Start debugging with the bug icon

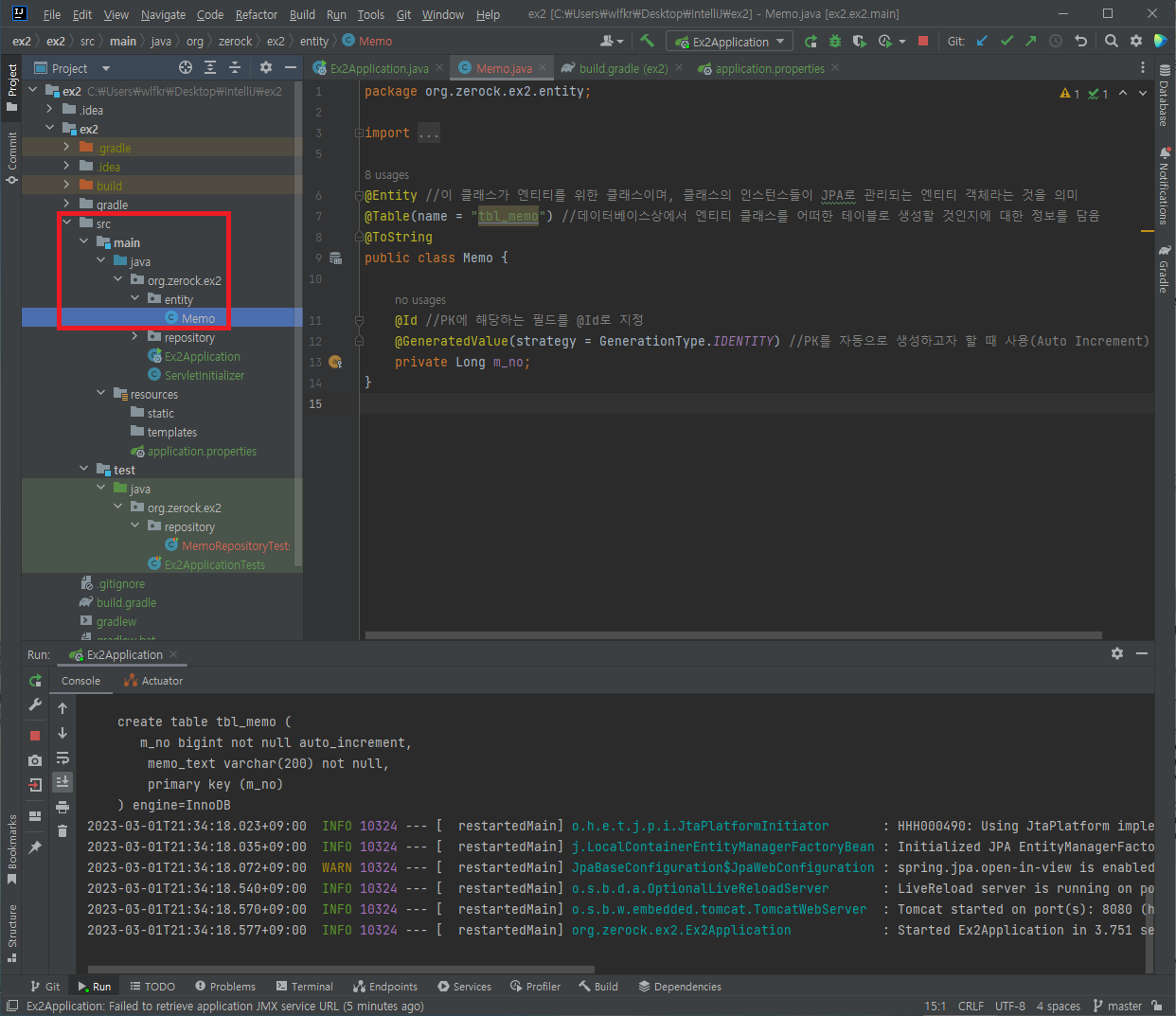(835, 41)
